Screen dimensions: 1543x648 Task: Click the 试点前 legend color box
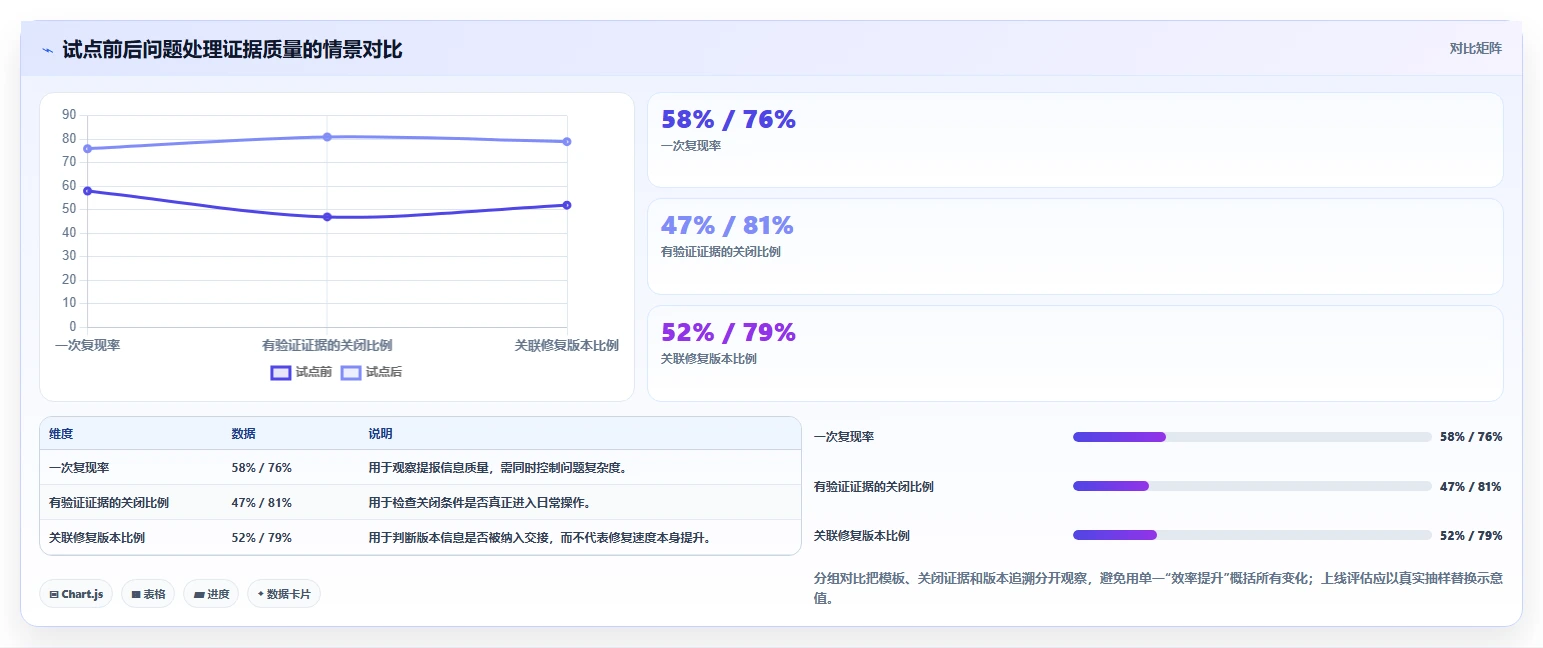coord(281,372)
